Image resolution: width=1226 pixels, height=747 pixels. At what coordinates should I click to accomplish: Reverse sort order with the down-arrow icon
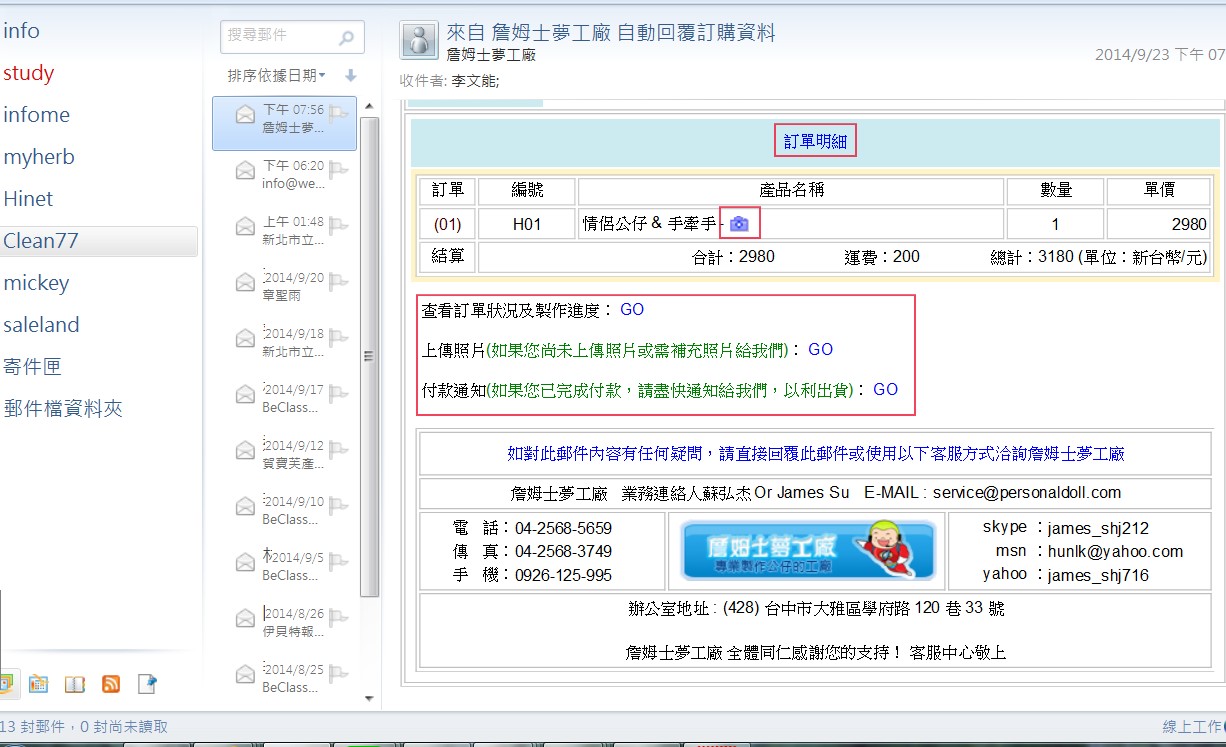(350, 75)
